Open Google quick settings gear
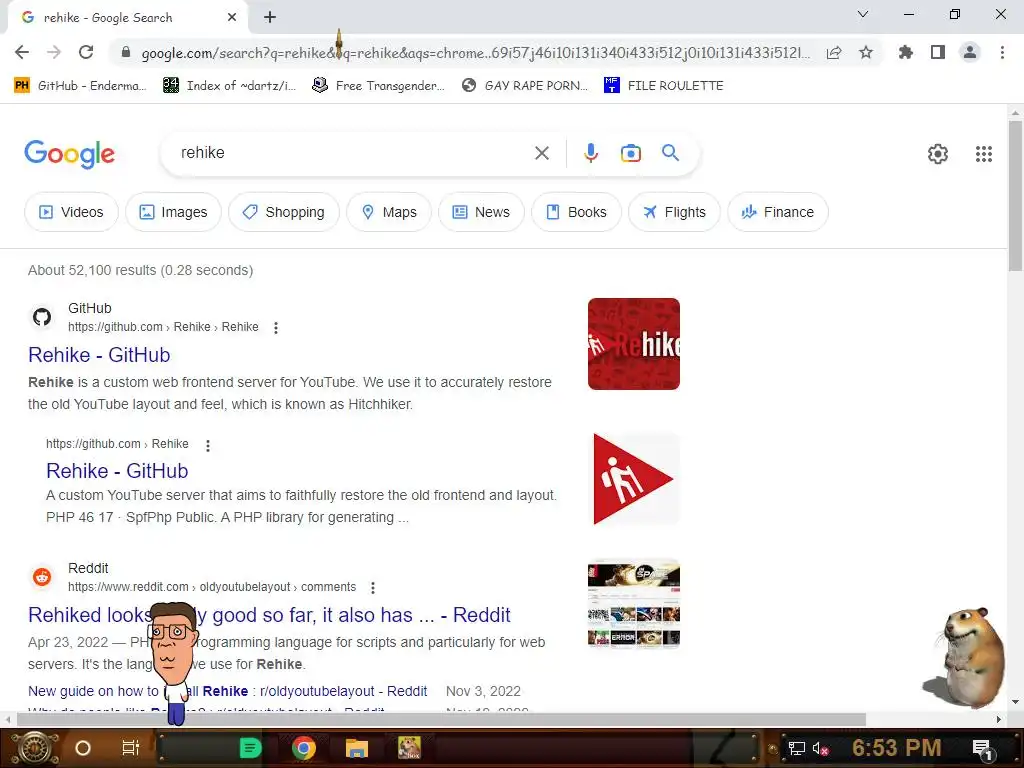Screen dimensions: 1024x768 pos(938,154)
